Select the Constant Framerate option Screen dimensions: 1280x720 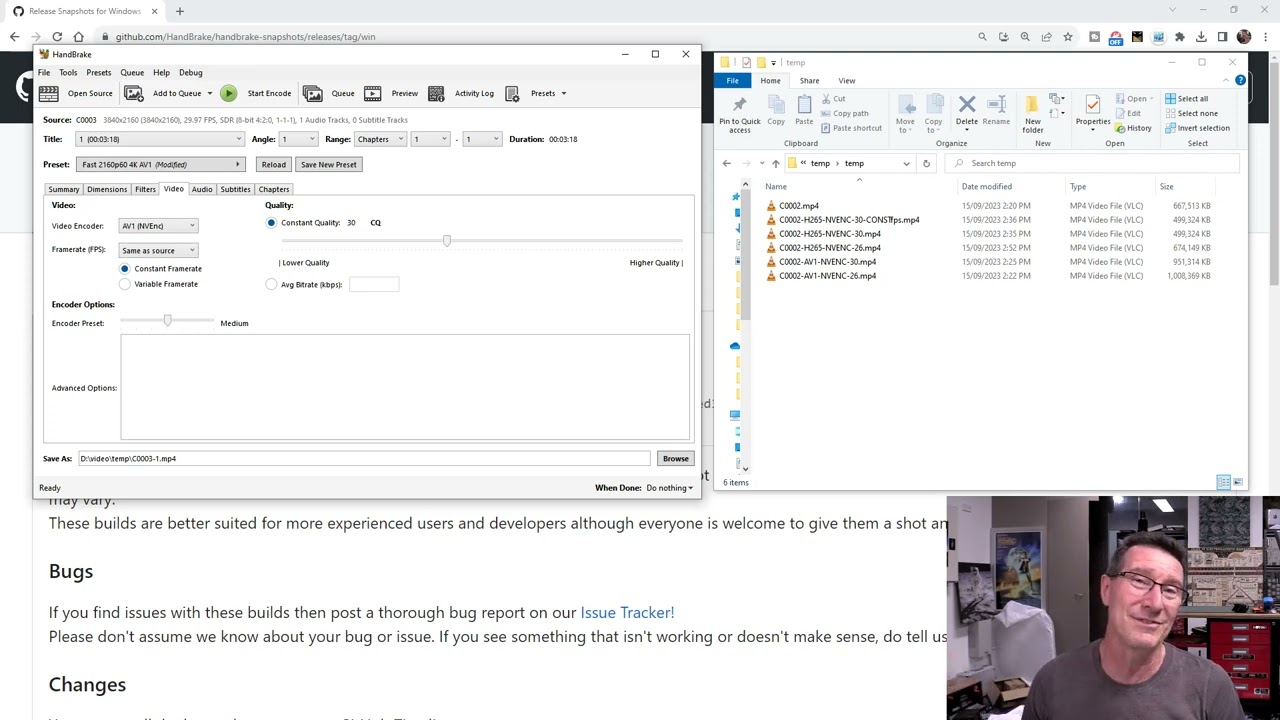tap(125, 269)
